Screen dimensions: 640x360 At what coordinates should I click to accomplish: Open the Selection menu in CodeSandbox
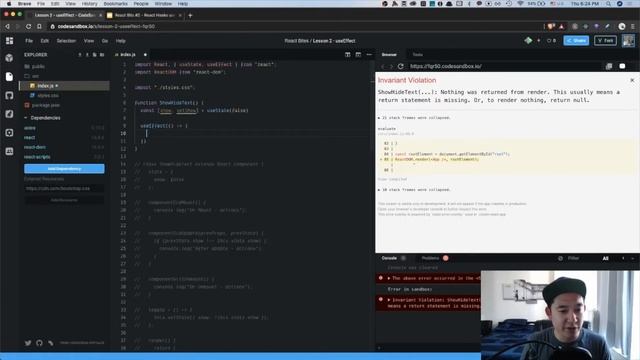pos(66,41)
